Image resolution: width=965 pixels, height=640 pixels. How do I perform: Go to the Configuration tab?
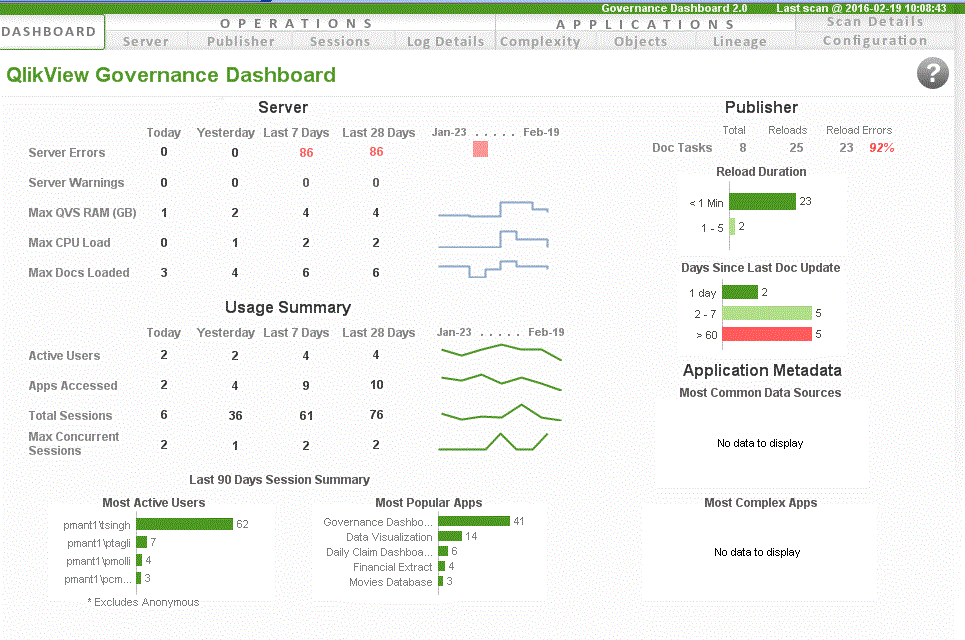tap(875, 41)
